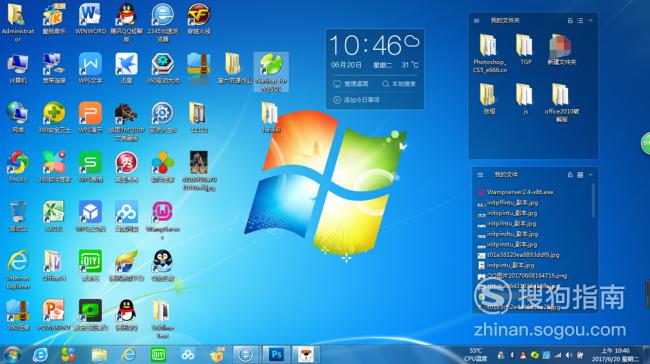Click 添加今日事项 in the clock widget
The height and width of the screenshot is (364, 650).
pos(356,100)
